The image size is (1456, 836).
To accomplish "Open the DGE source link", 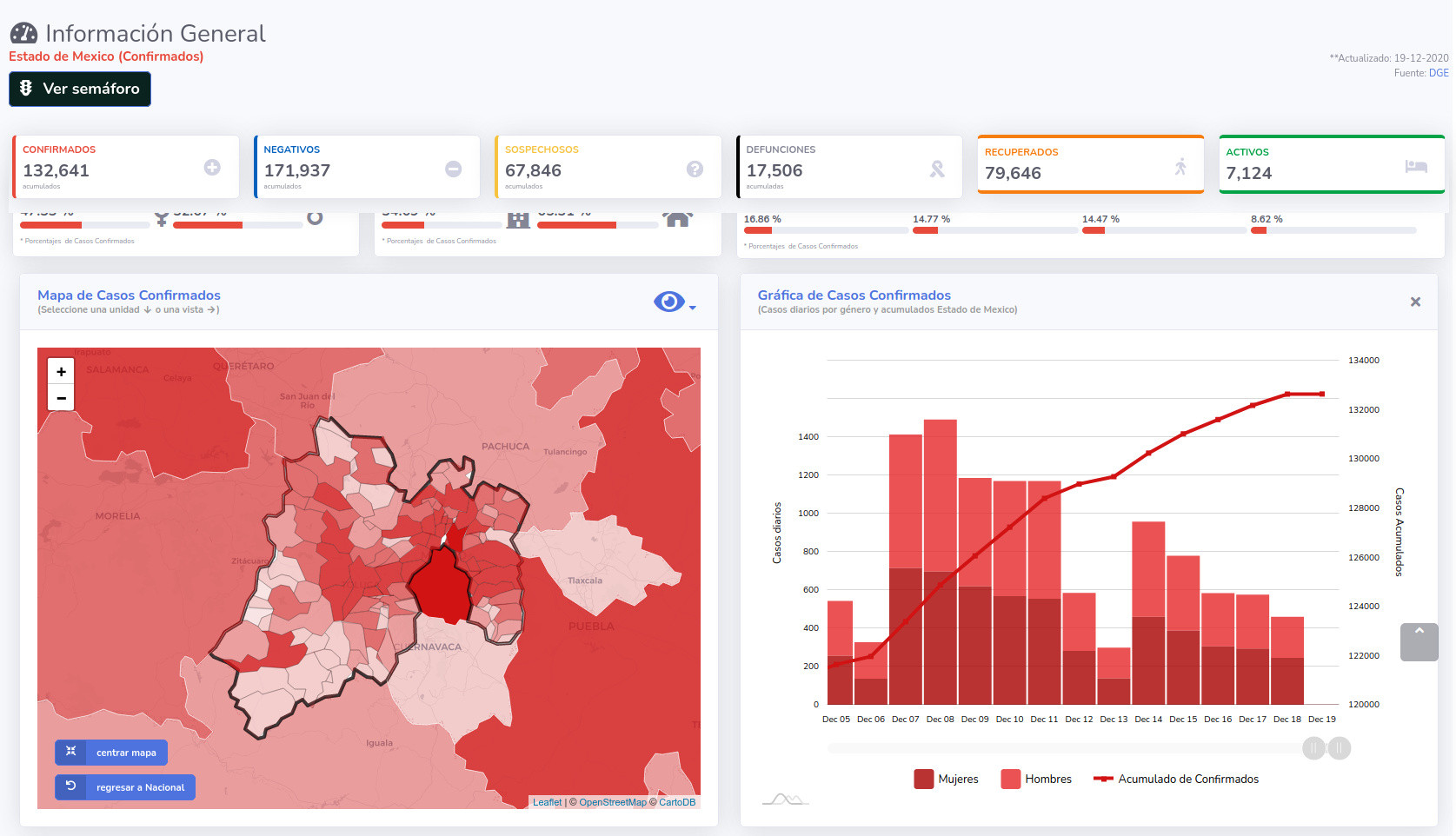I will tap(1439, 73).
